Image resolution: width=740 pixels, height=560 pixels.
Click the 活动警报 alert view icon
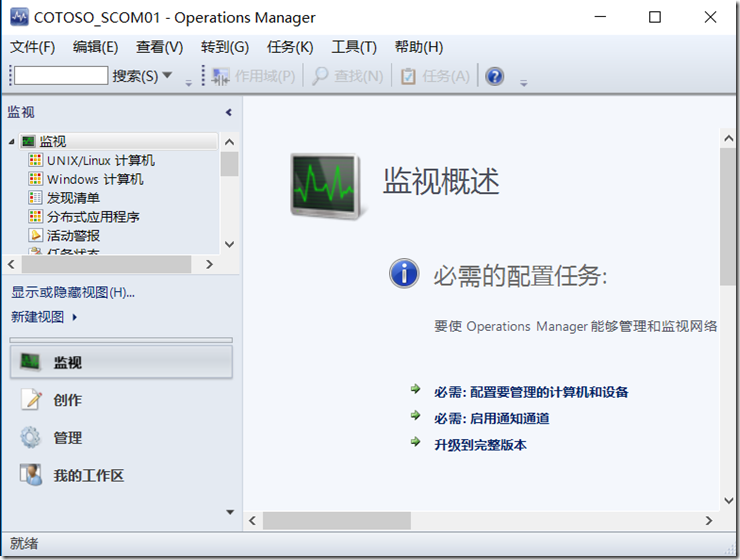point(35,235)
